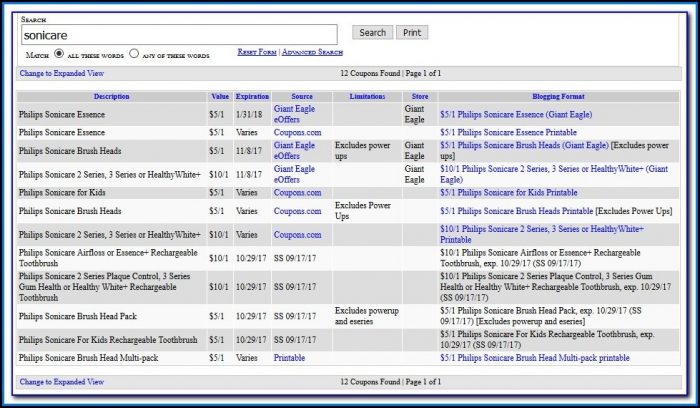Click bottom '12 Coupons Found | Page 1 of 1' text

tap(391, 382)
